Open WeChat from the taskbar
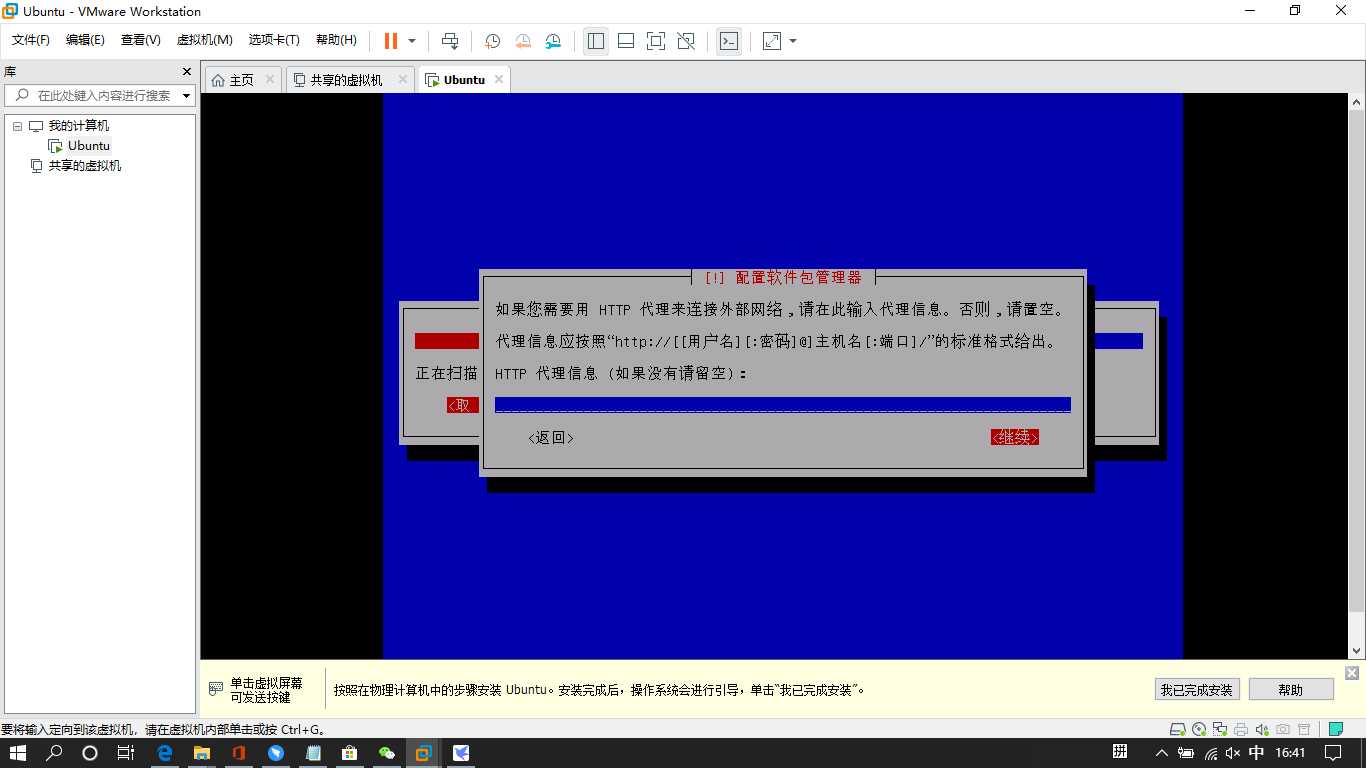 tap(386, 753)
